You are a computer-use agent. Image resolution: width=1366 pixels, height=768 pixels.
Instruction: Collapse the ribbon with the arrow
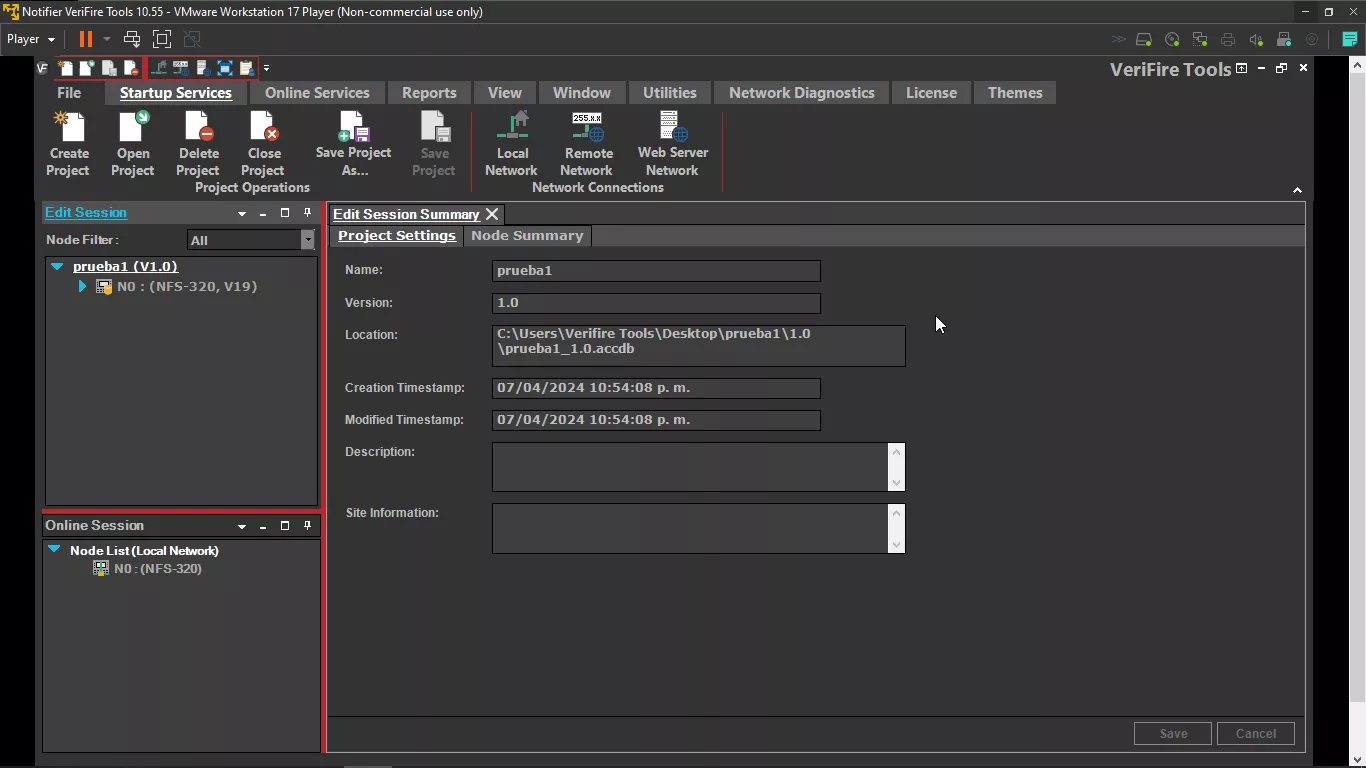1297,190
